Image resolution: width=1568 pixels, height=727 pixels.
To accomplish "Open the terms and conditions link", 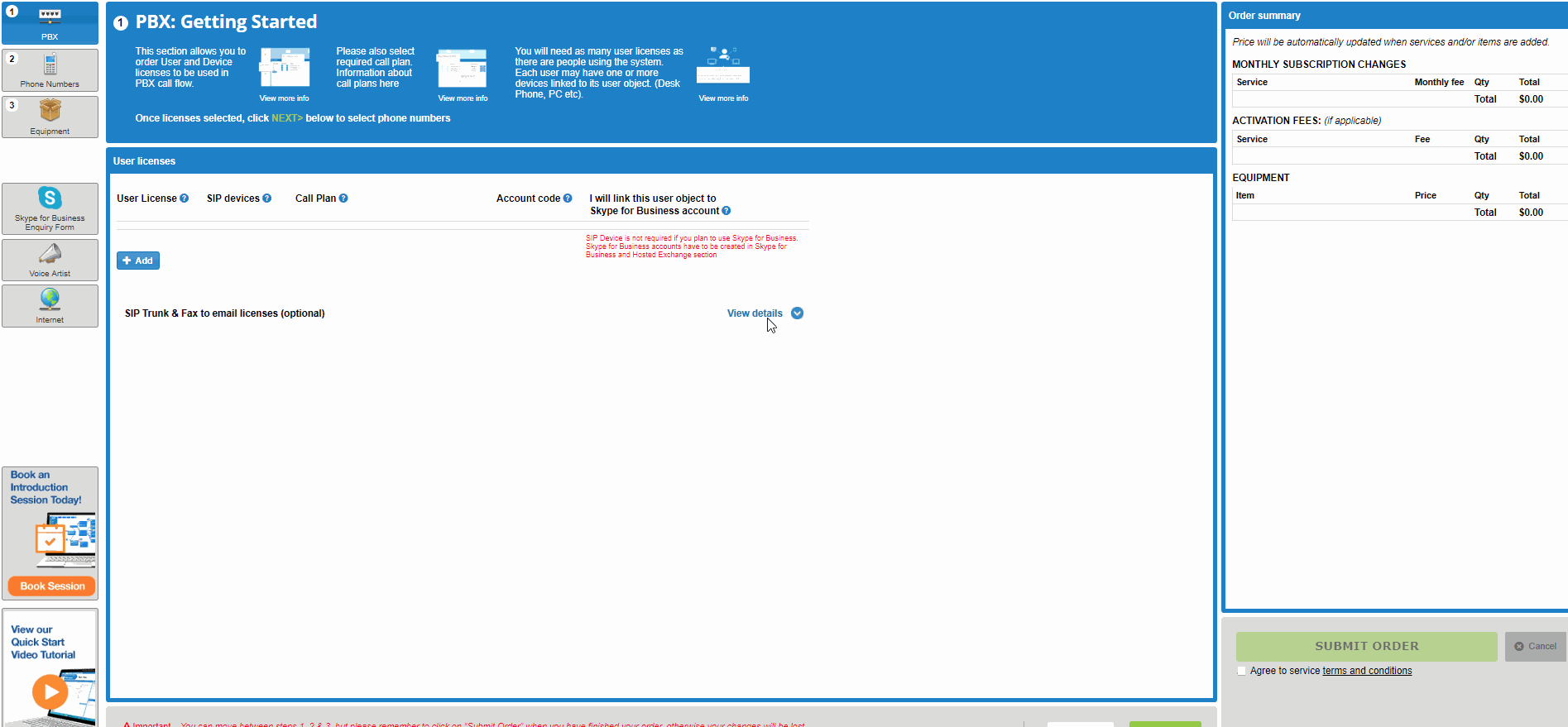I will pyautogui.click(x=1367, y=671).
